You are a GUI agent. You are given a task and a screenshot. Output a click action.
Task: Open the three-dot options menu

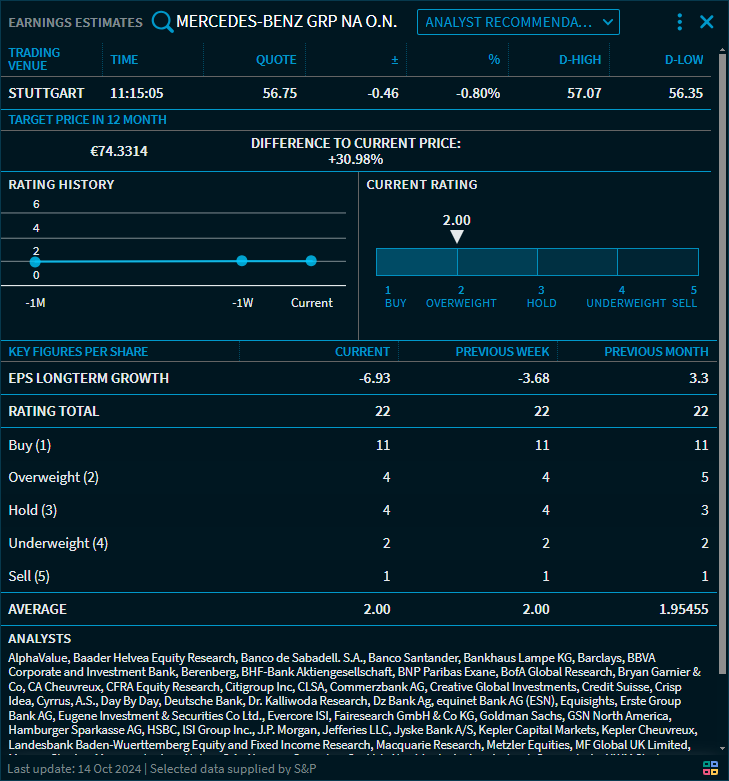pyautogui.click(x=680, y=22)
